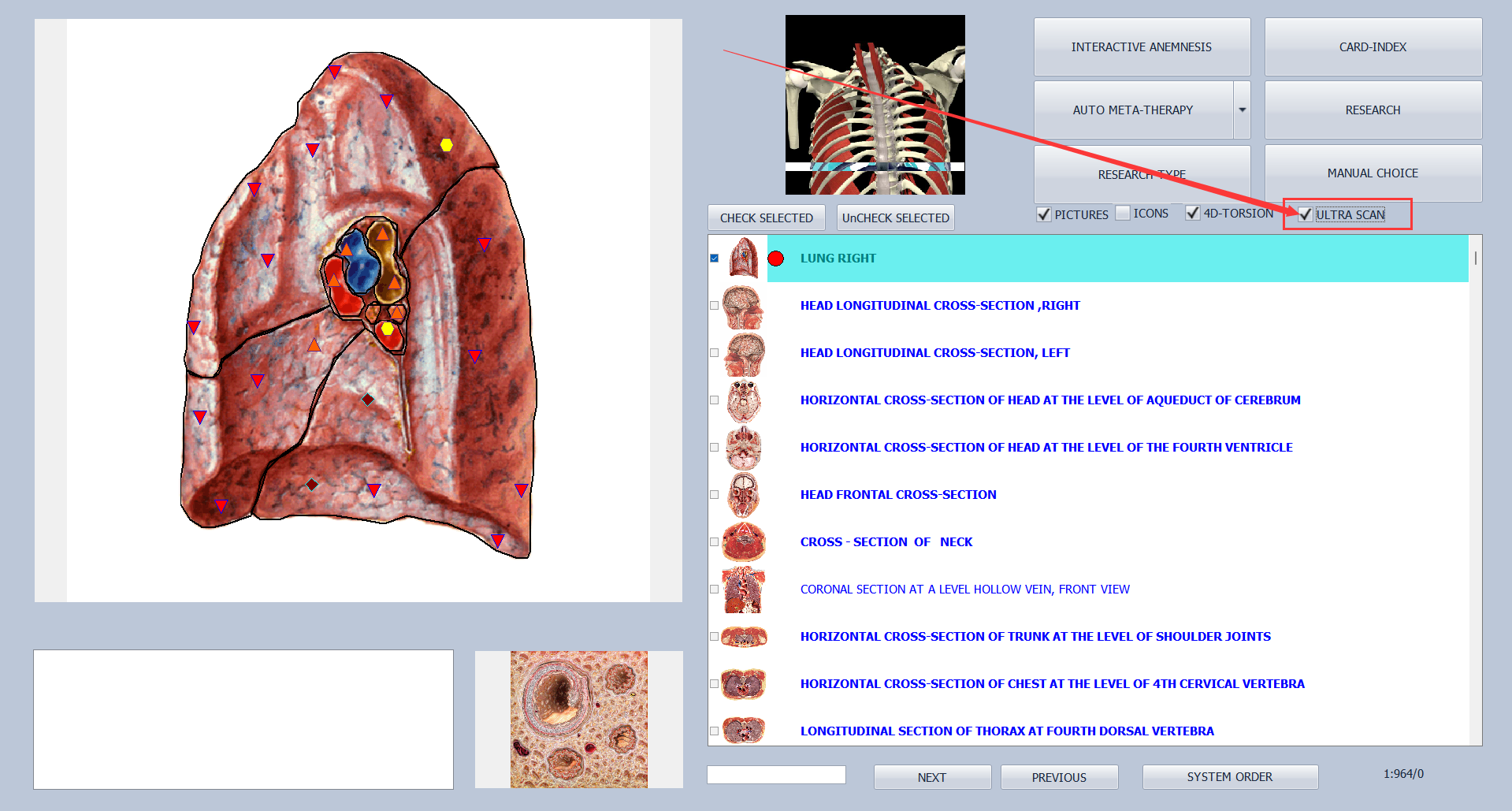This screenshot has width=1512, height=811.
Task: Click the yellow hexagon marker in upper lung
Action: (447, 145)
